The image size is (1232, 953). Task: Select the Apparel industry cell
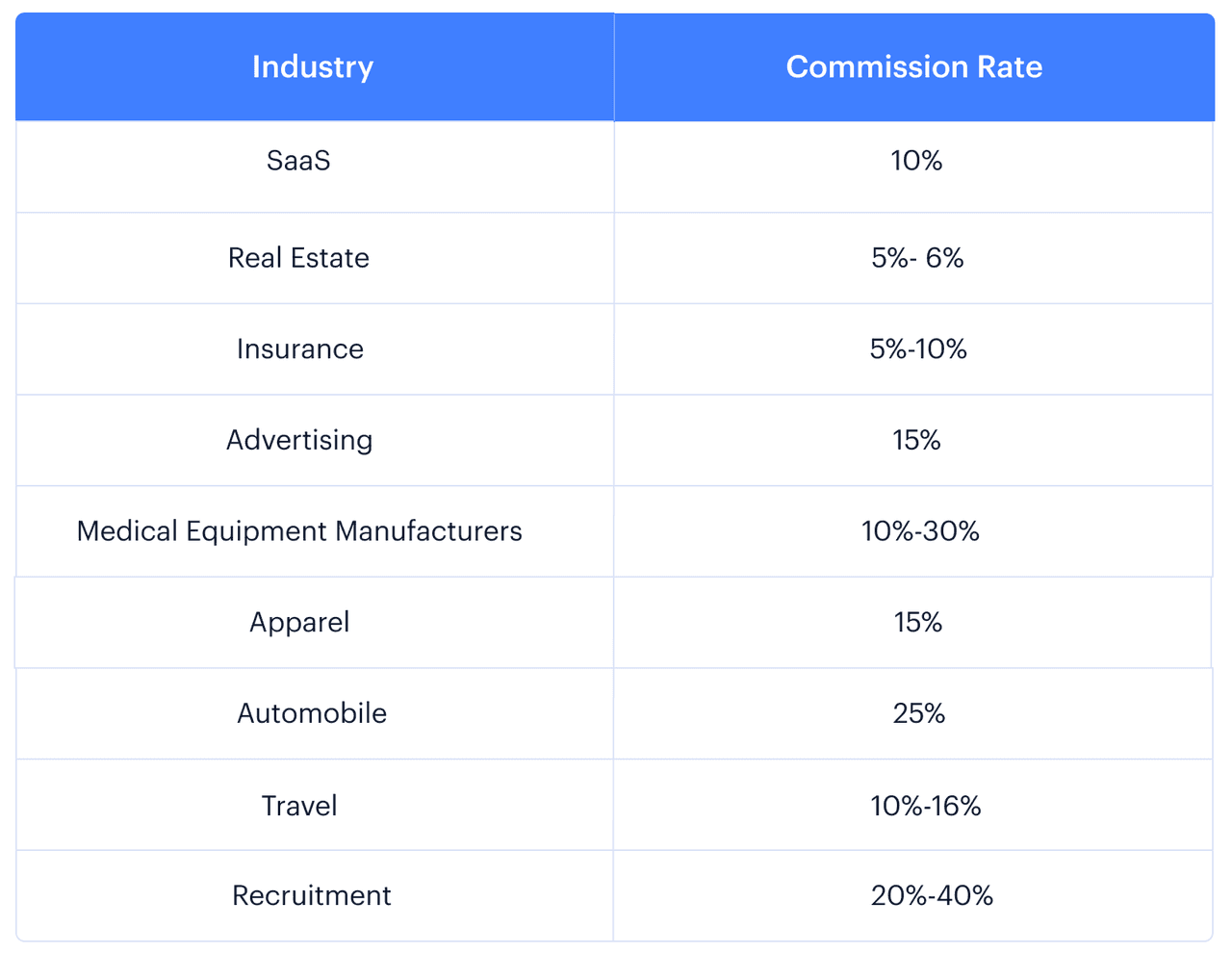[299, 622]
